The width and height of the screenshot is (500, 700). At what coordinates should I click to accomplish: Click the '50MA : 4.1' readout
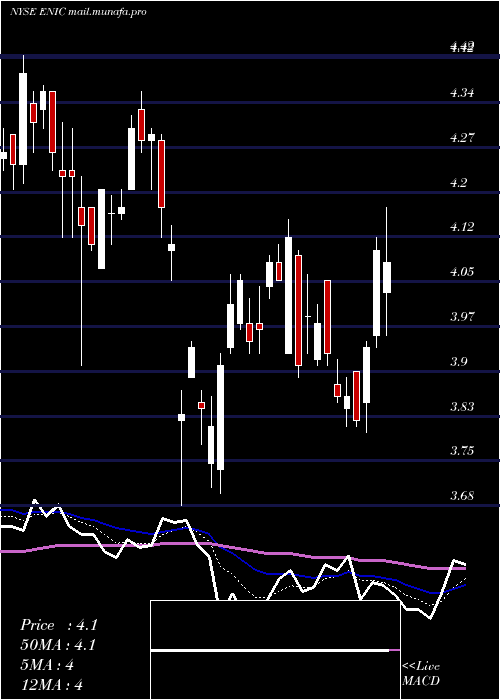coord(58,645)
